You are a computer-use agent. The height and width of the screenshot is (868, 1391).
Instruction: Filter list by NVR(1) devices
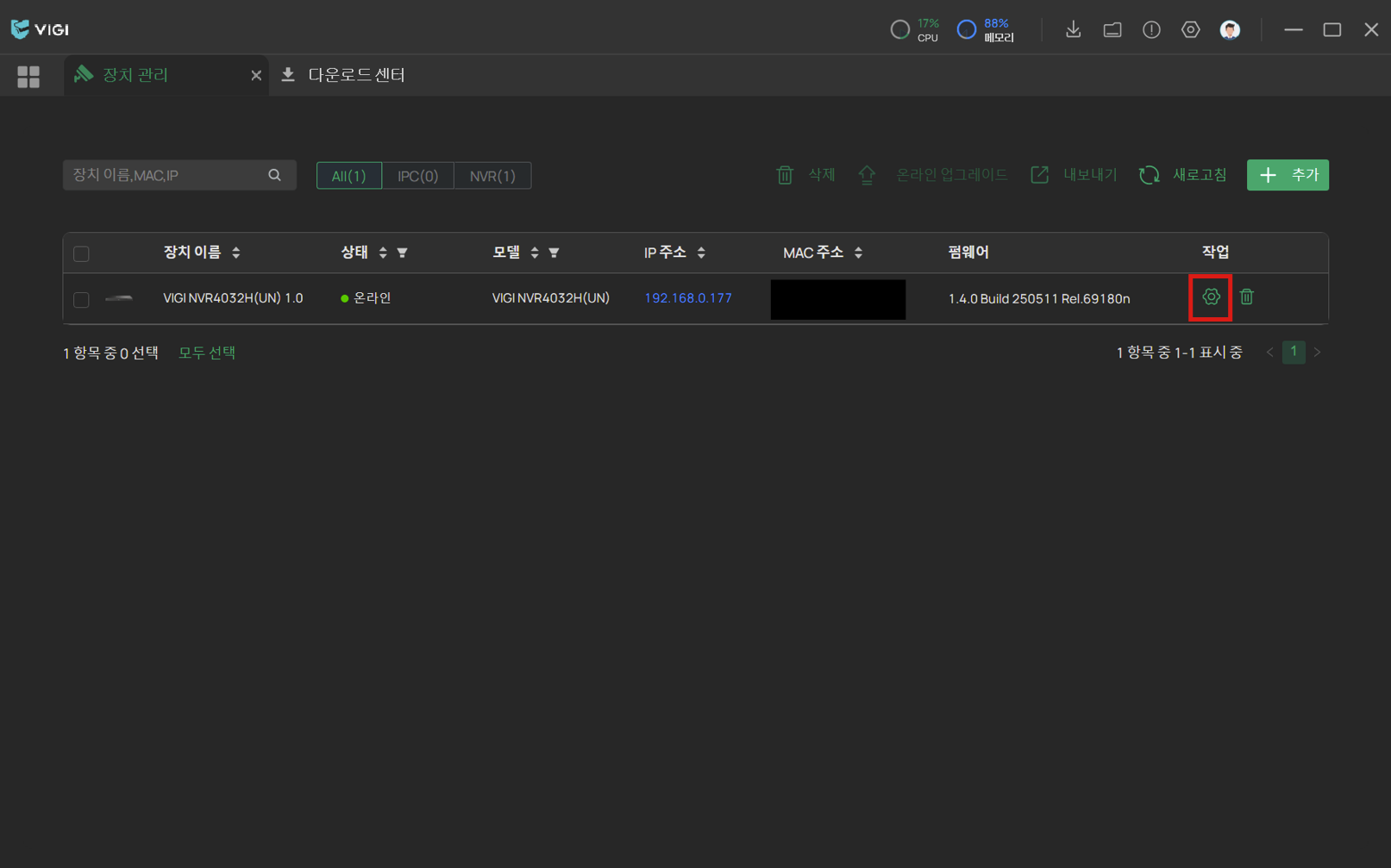click(x=492, y=176)
